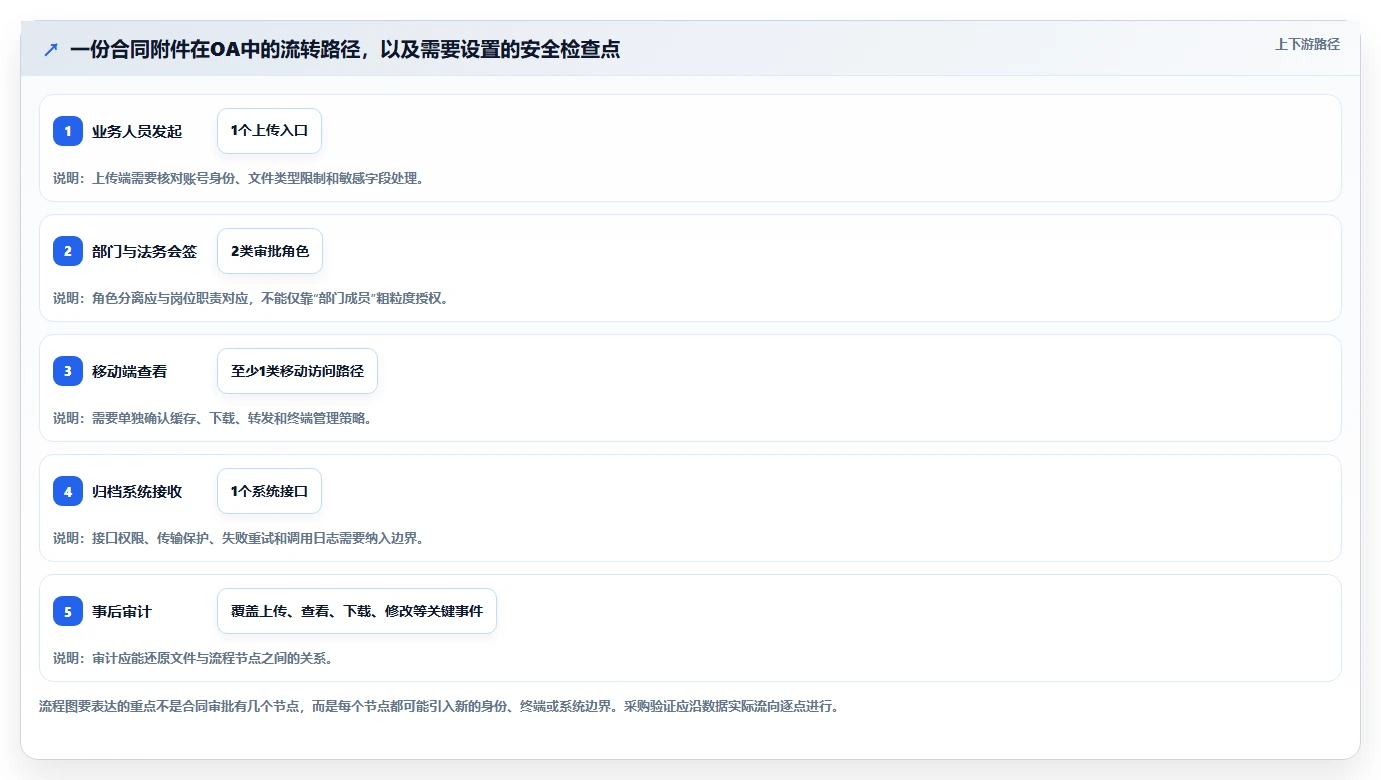Click the footer paragraph starting with 流程图要表达的重点

439,706
